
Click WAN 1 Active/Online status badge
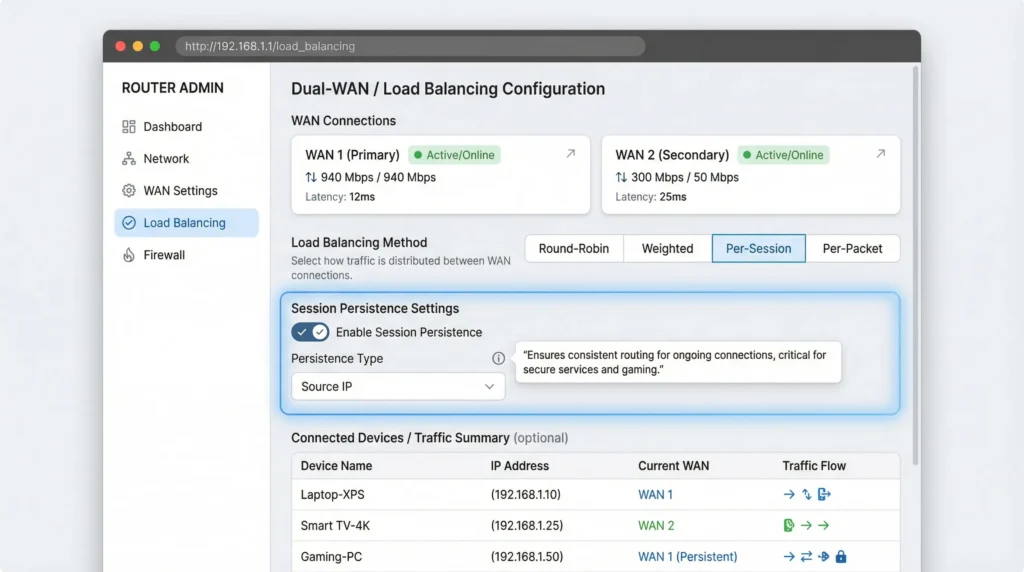point(455,155)
